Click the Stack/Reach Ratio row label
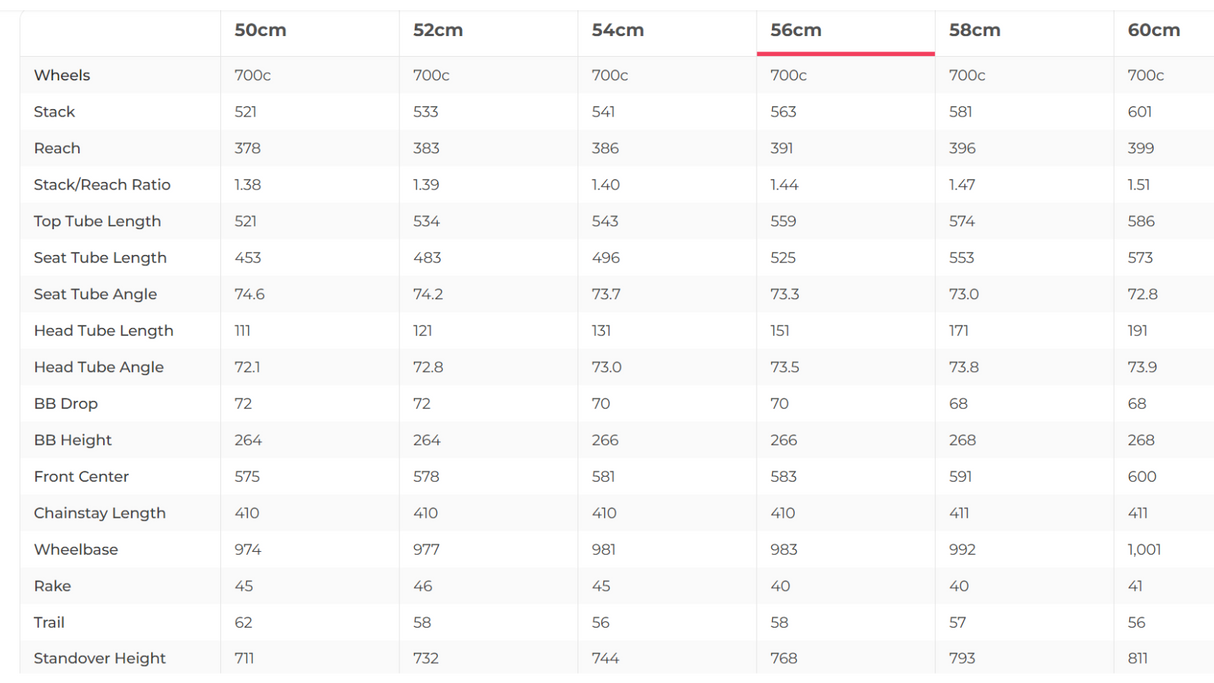 tap(102, 185)
